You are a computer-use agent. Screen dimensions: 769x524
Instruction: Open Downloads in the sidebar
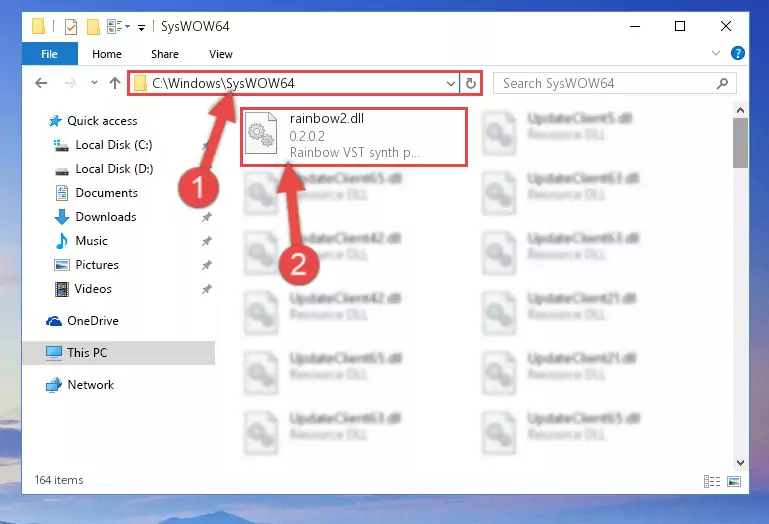click(x=106, y=217)
